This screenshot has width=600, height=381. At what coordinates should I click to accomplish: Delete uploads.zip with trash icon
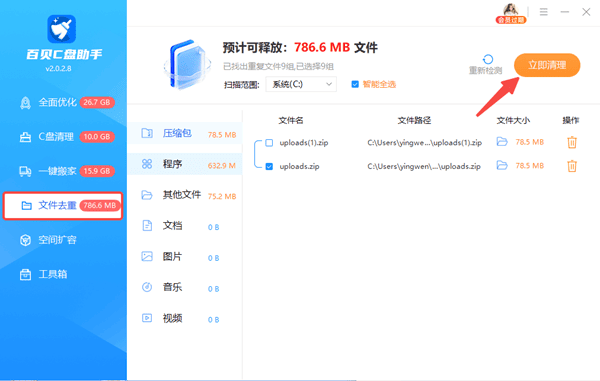572,166
